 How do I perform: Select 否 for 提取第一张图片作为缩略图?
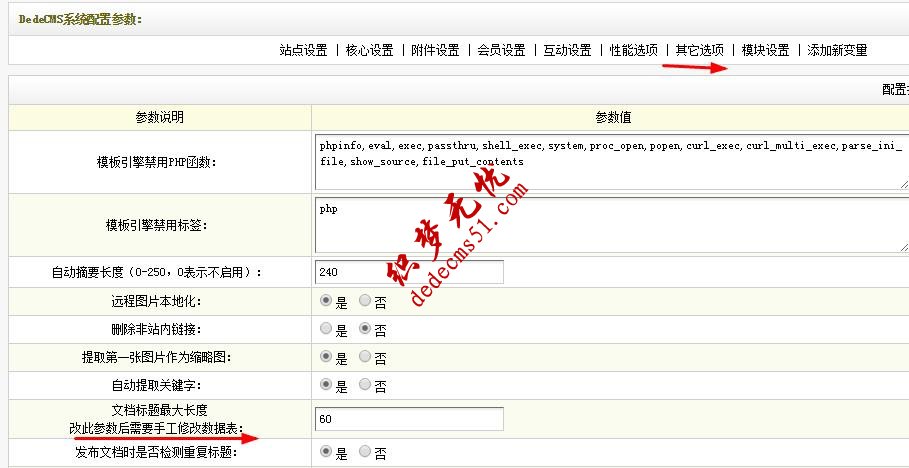tap(365, 356)
